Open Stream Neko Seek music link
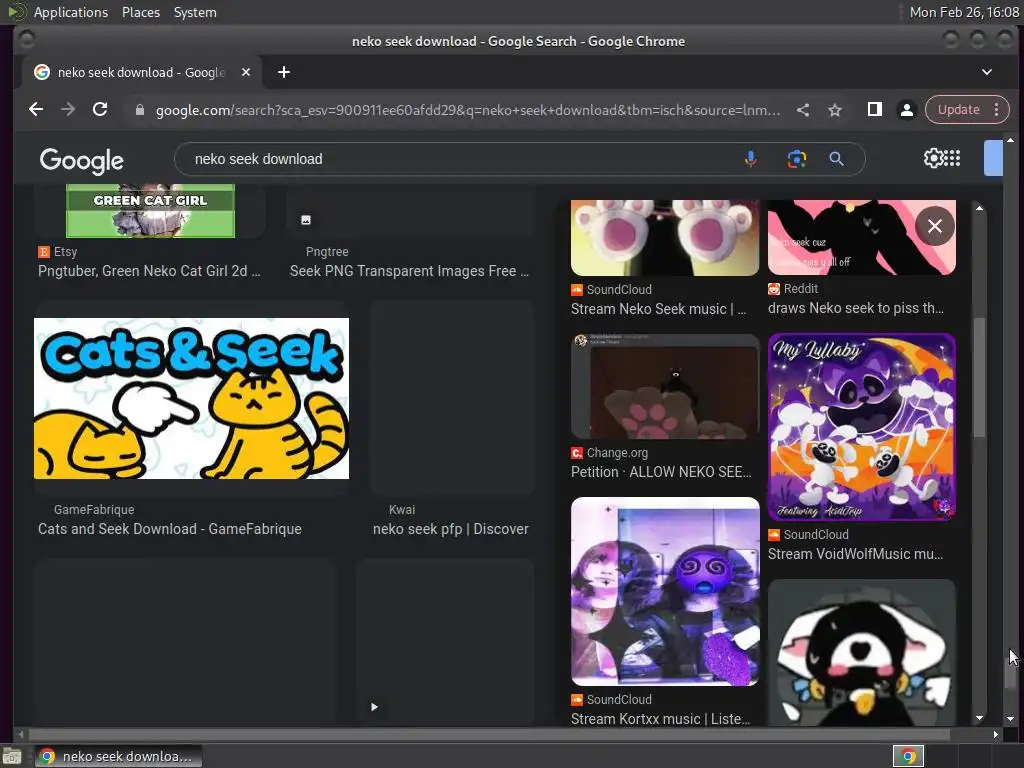Screen dimensions: 1024x768 pyautogui.click(x=658, y=309)
